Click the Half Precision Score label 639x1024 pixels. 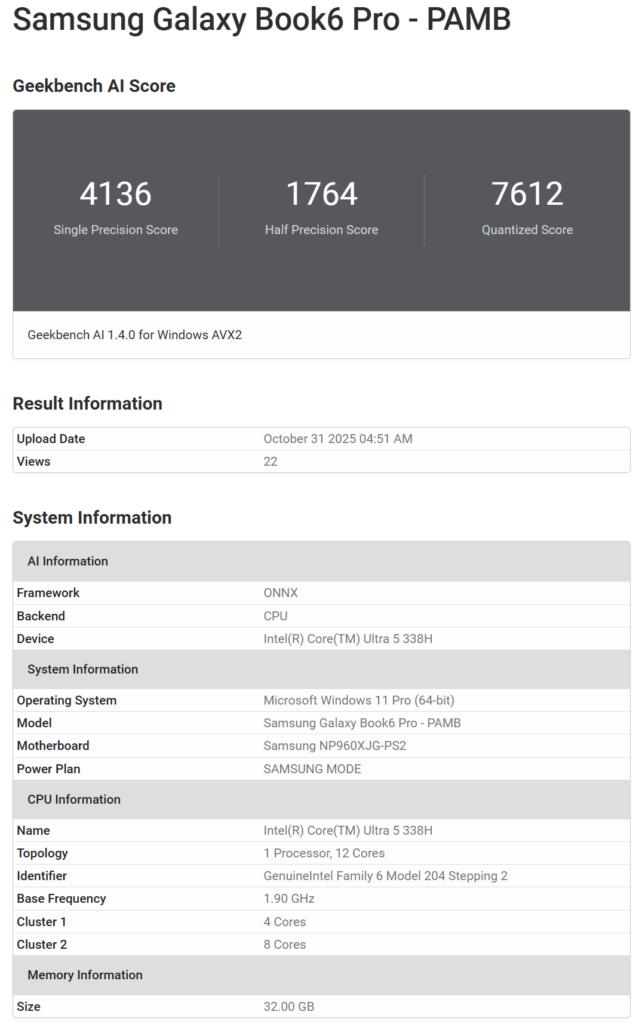[321, 230]
